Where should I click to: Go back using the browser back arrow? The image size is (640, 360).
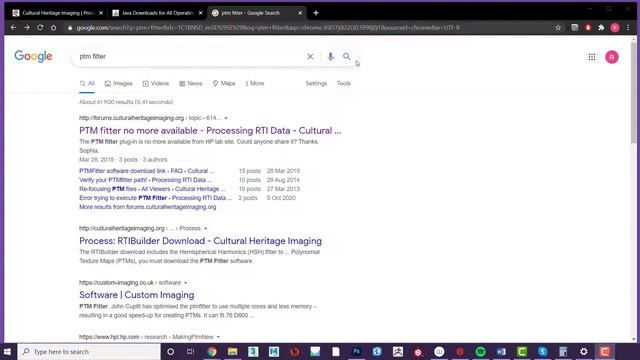(x=13, y=28)
